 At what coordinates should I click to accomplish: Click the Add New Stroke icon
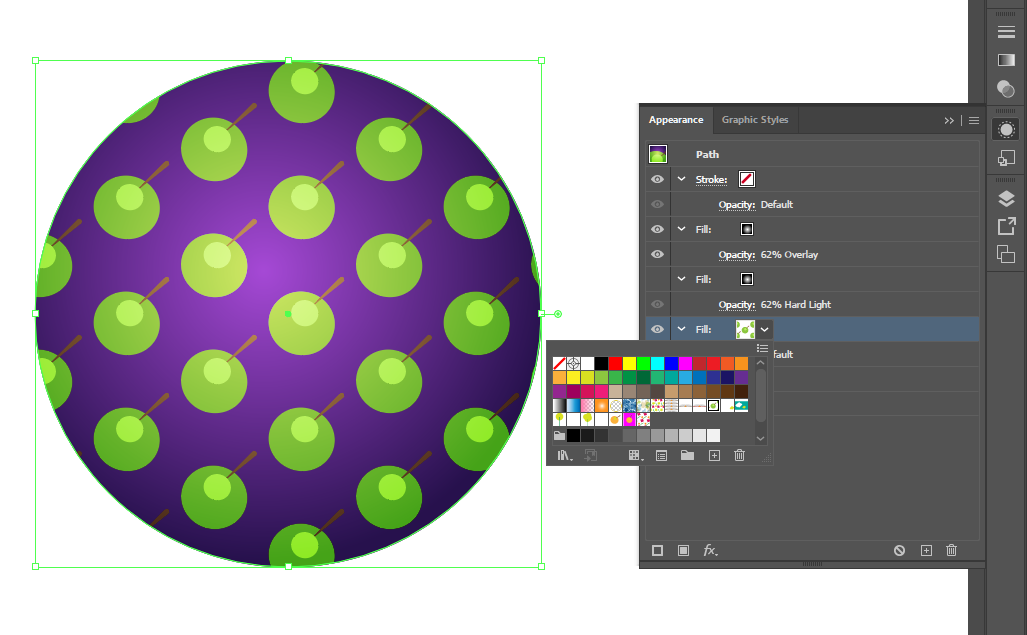[658, 551]
